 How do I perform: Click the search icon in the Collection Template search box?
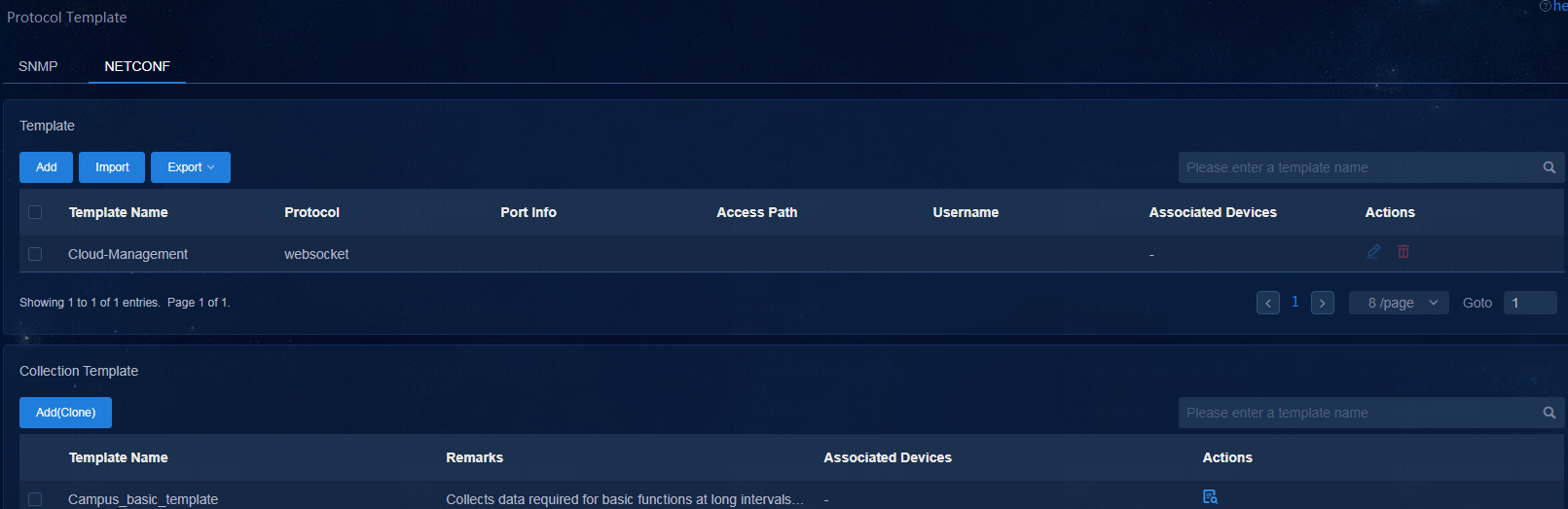click(x=1549, y=413)
